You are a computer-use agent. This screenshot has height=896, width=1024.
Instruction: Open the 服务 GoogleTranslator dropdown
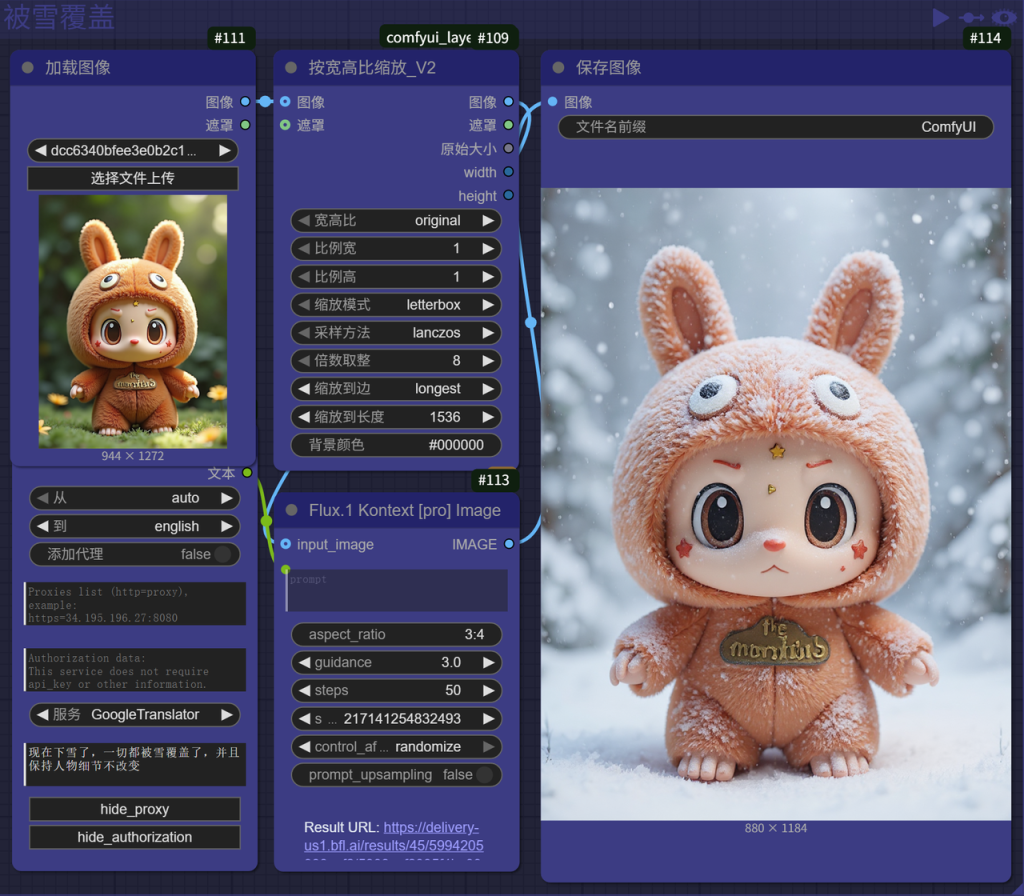coord(134,715)
